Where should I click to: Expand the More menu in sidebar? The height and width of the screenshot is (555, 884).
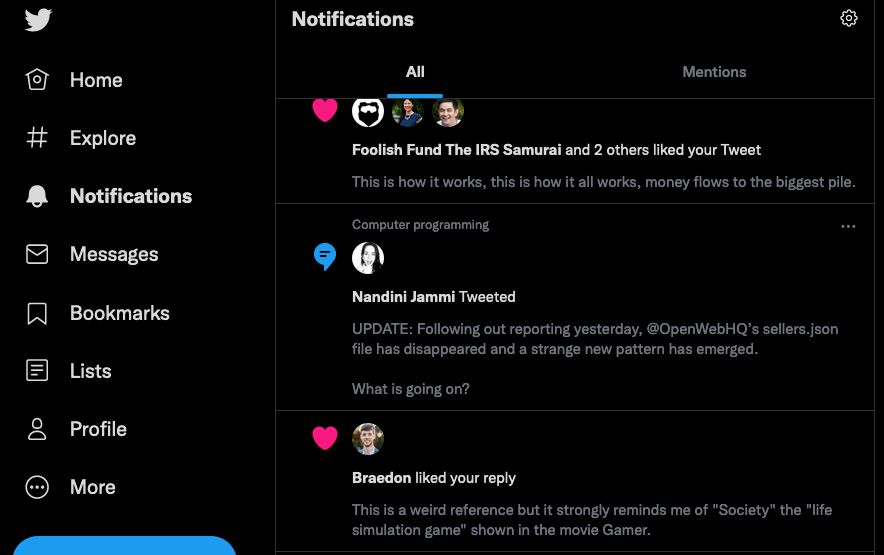(37, 487)
